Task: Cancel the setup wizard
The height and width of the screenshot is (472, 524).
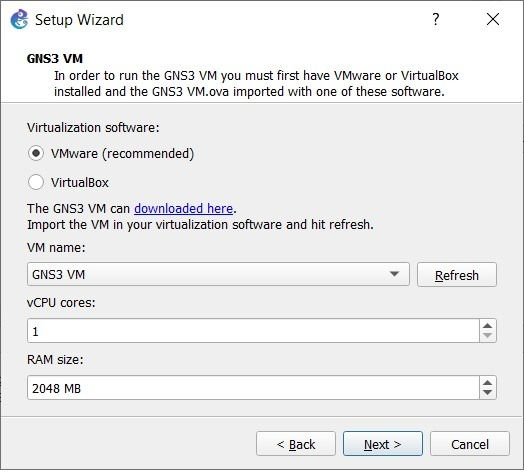Action: click(470, 444)
